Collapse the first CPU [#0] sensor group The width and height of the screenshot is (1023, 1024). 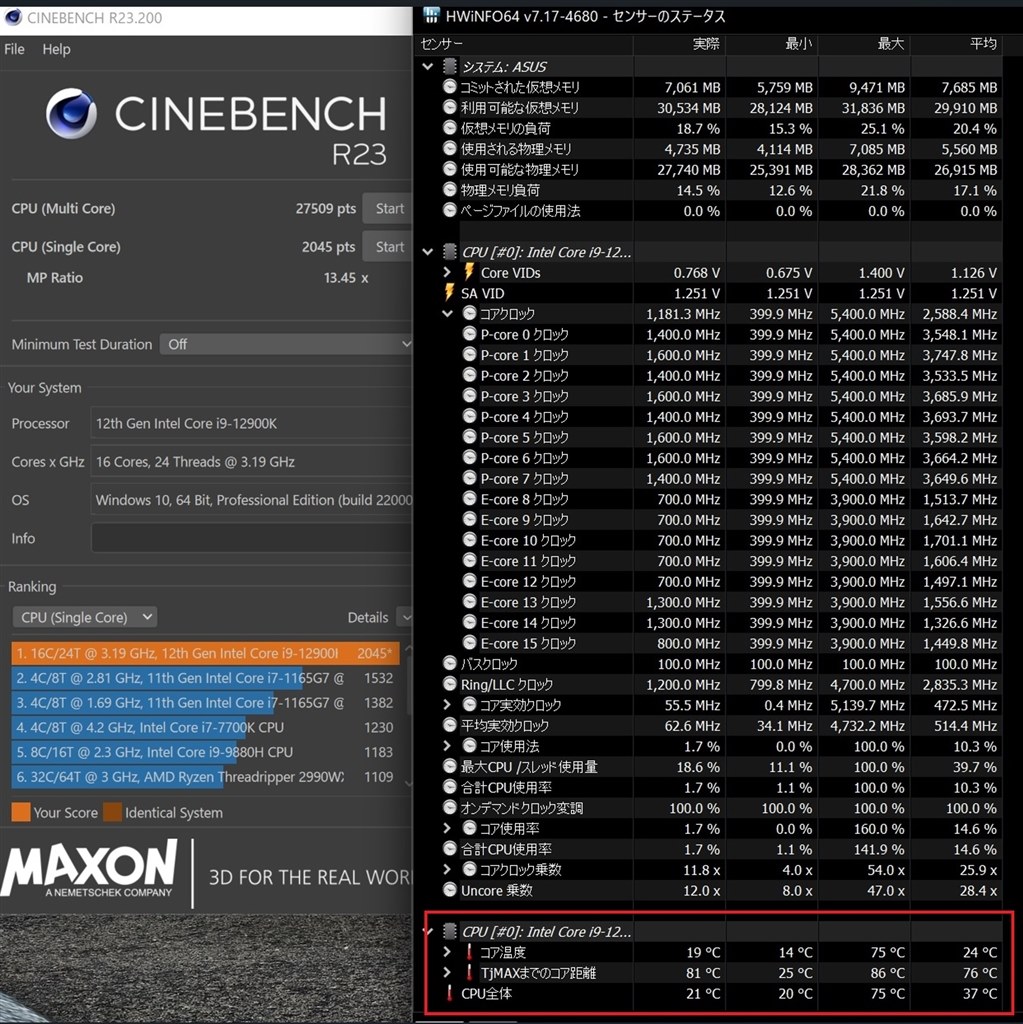tap(428, 252)
